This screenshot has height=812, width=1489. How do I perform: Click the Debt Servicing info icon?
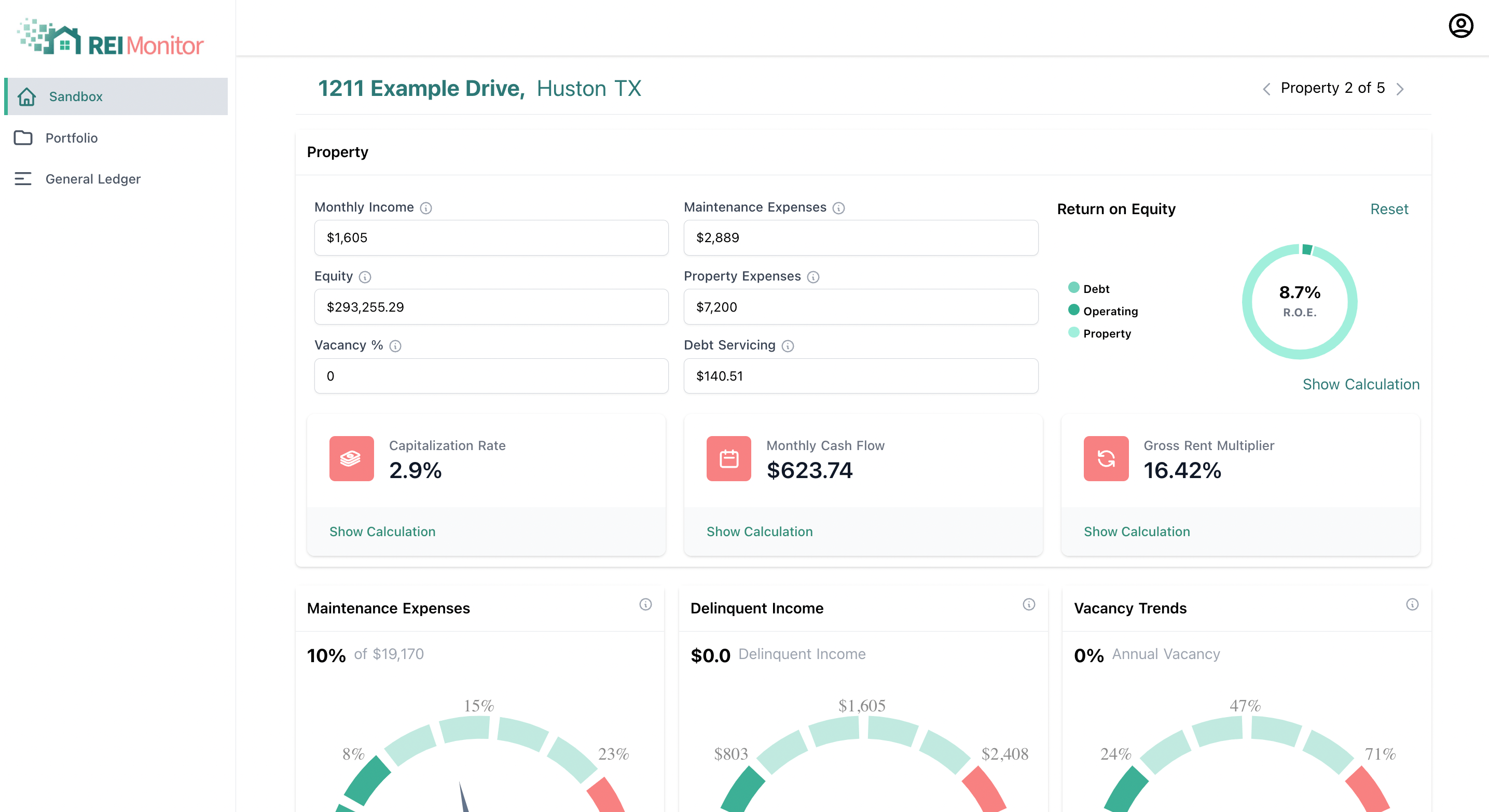(788, 346)
